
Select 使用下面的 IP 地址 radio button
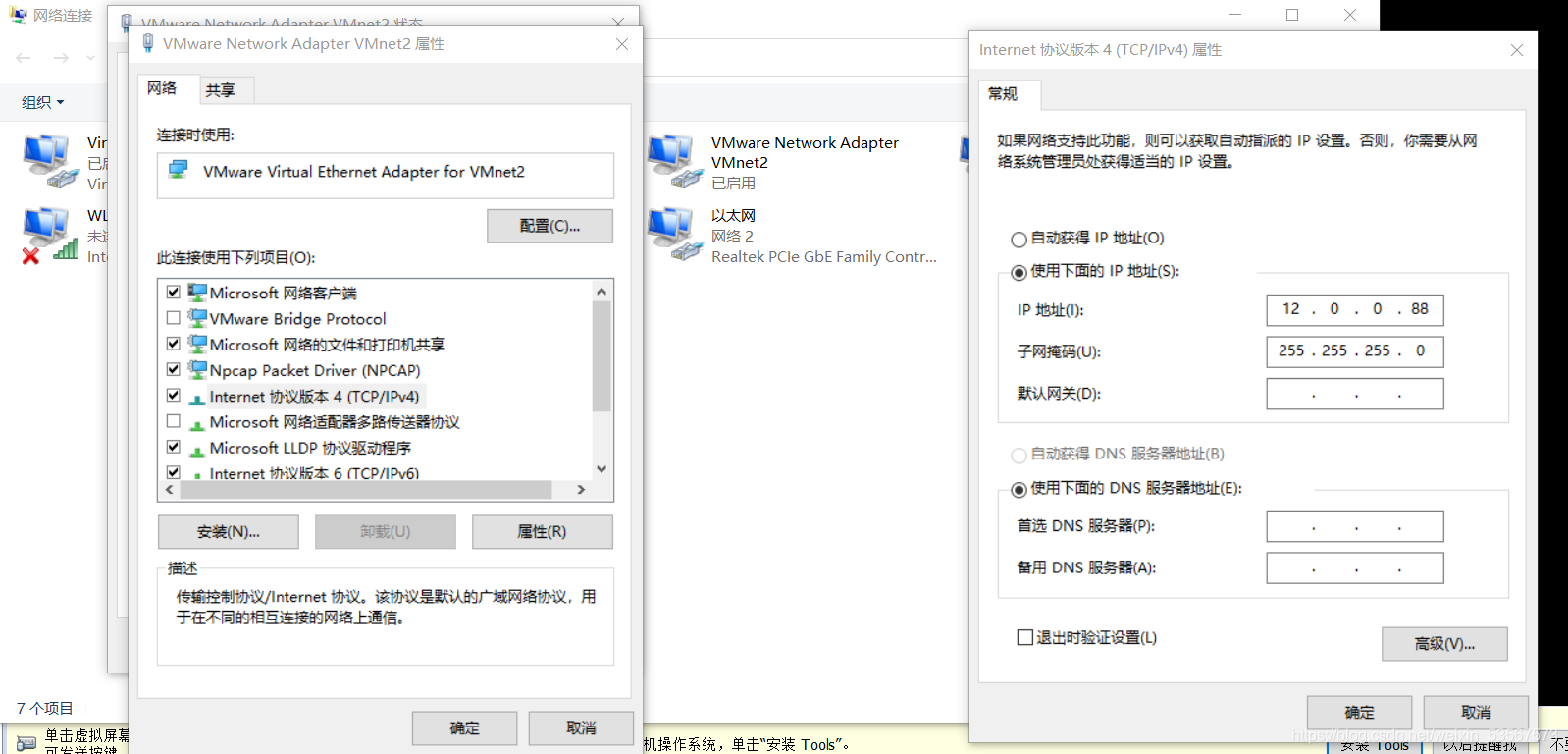[x=1019, y=272]
